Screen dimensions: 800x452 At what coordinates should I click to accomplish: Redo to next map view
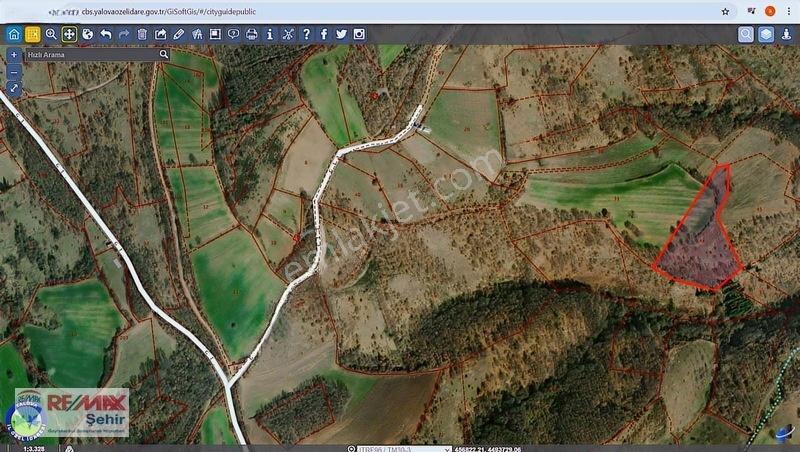pyautogui.click(x=123, y=34)
